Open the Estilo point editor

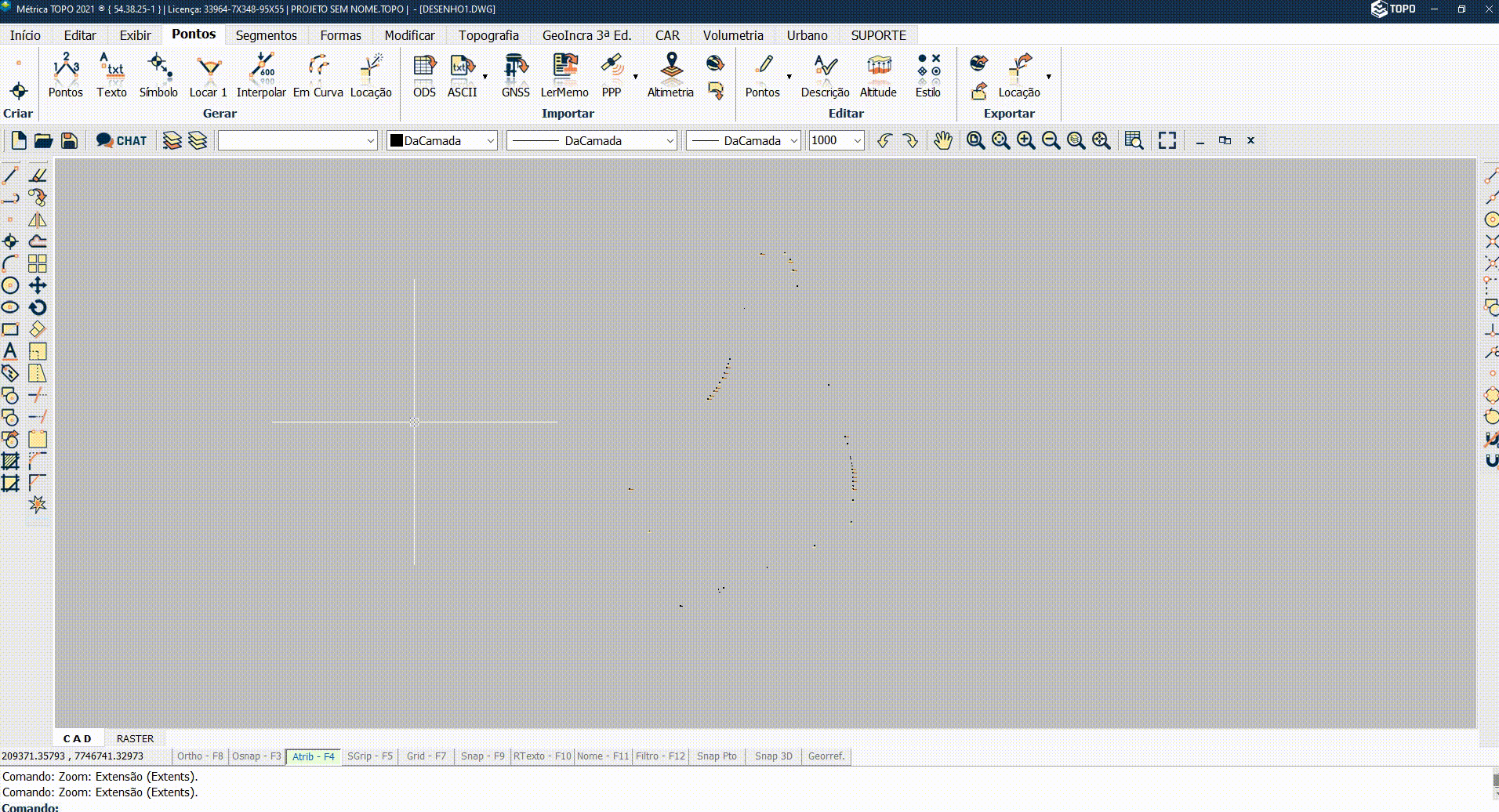tap(928, 76)
